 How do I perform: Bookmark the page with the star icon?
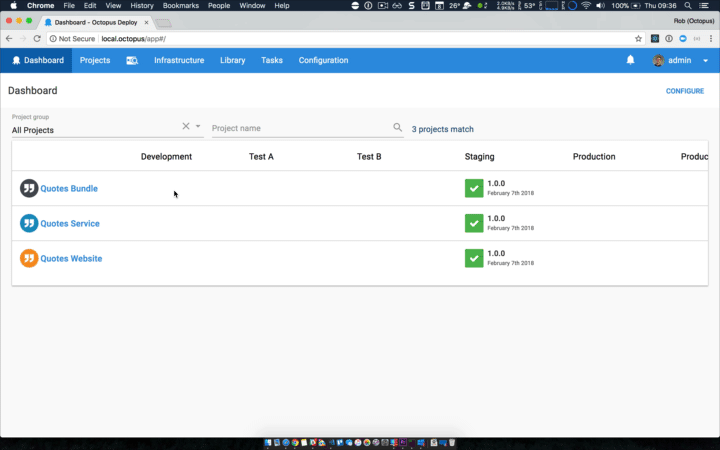tap(638, 39)
